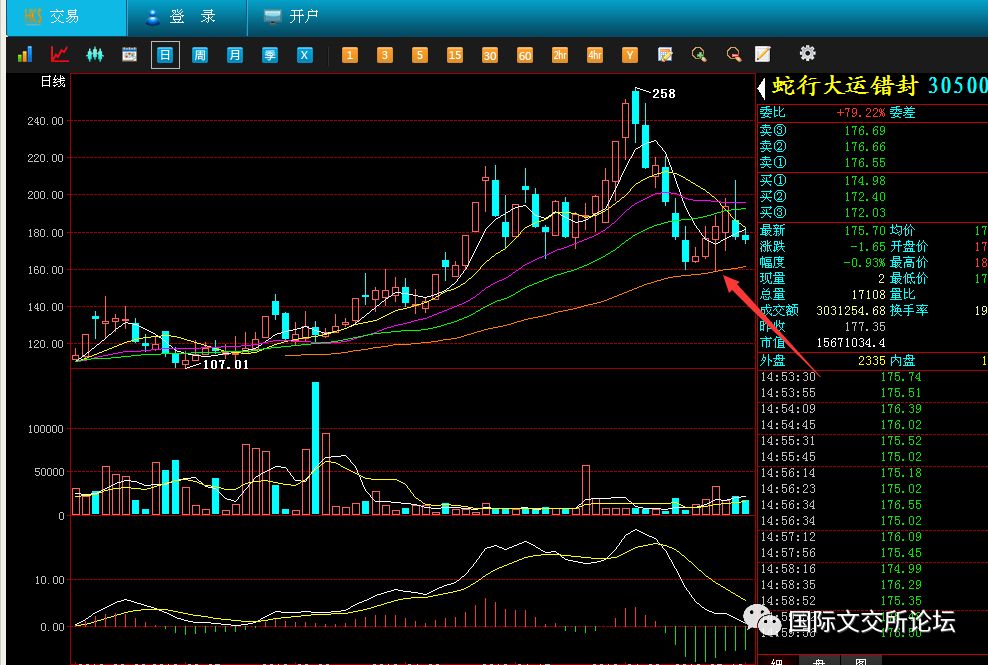The image size is (988, 665).
Task: Select the 60-minute chart button
Action: (x=524, y=55)
